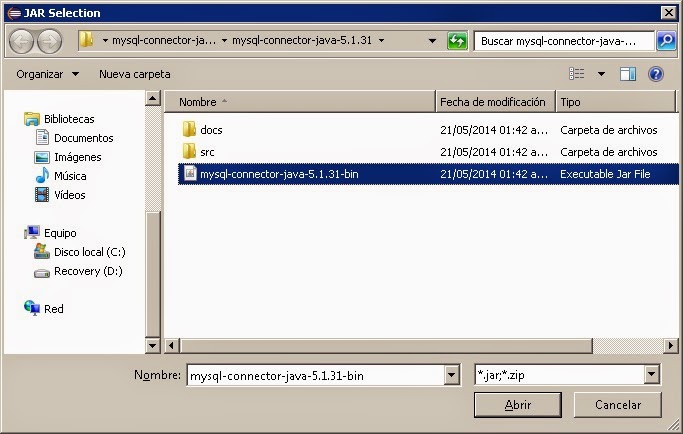This screenshot has height=434, width=683.
Task: Click navigation pane scroll down arrow
Action: coord(152,346)
